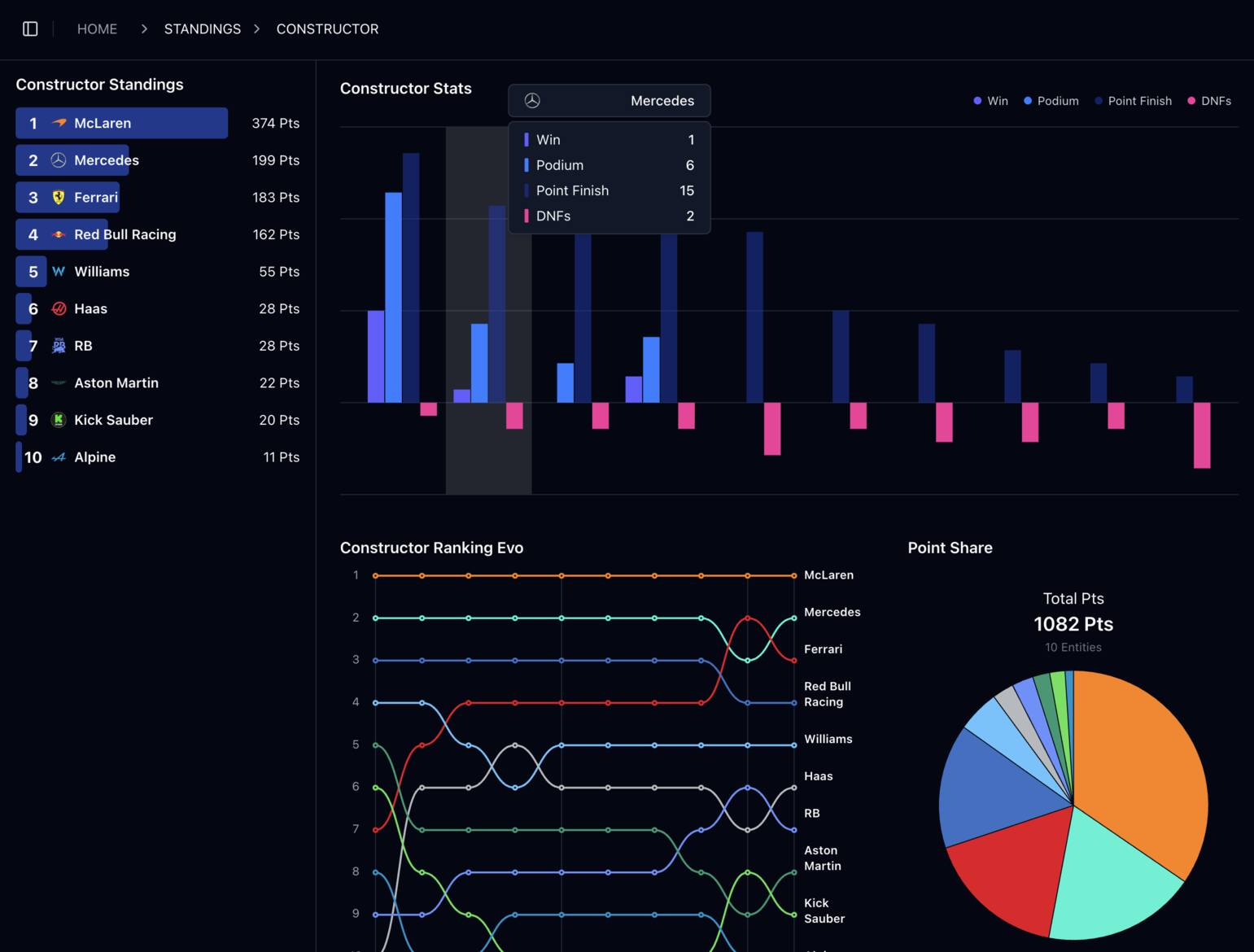The image size is (1254, 952).
Task: Toggle DNFs series in legend
Action: [1209, 101]
